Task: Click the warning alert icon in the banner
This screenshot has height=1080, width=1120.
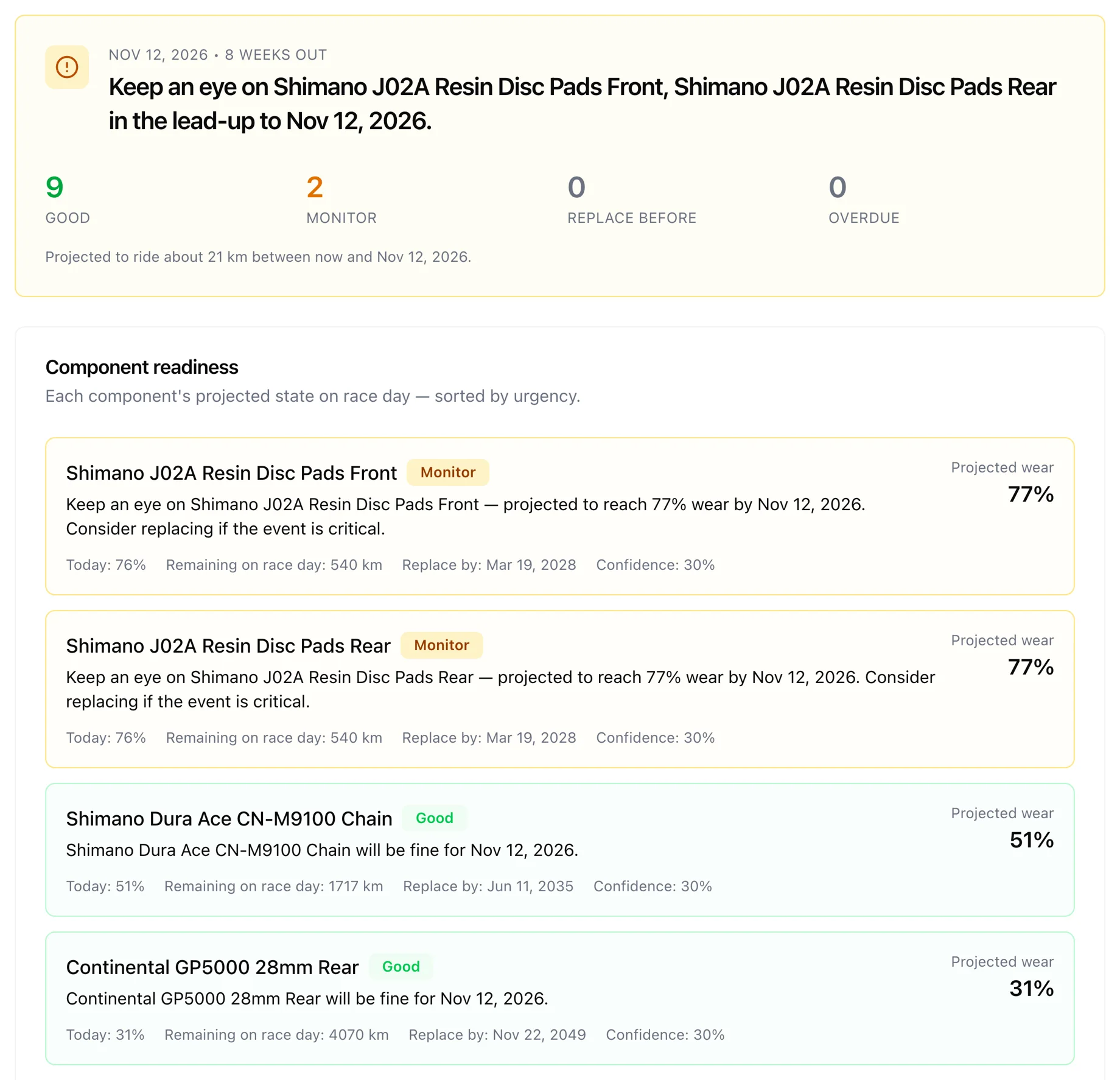Action: point(67,67)
